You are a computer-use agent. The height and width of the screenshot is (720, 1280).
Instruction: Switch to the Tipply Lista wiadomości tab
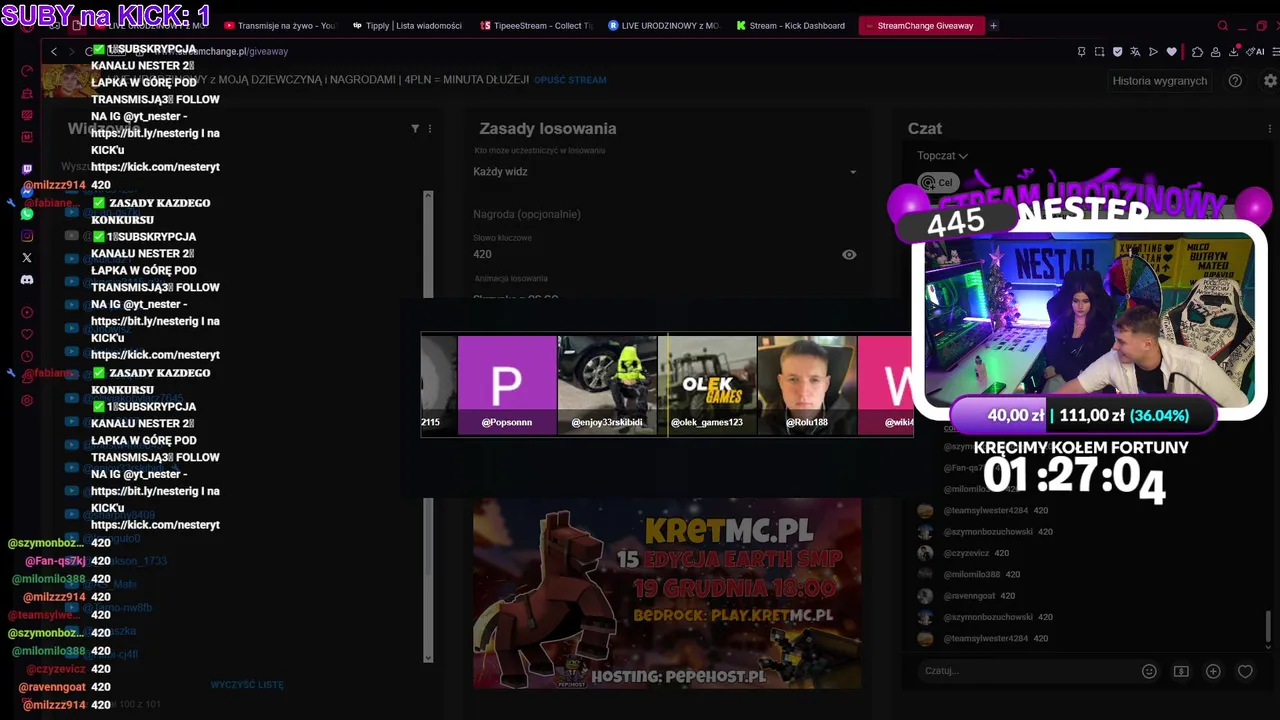coord(409,26)
